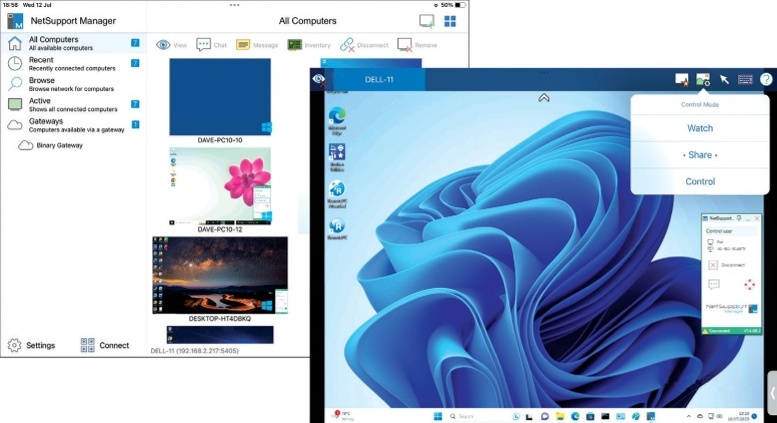Open the terminal icon on remote taskbar
Viewport: 777px width, 423px height.
(x=605, y=416)
